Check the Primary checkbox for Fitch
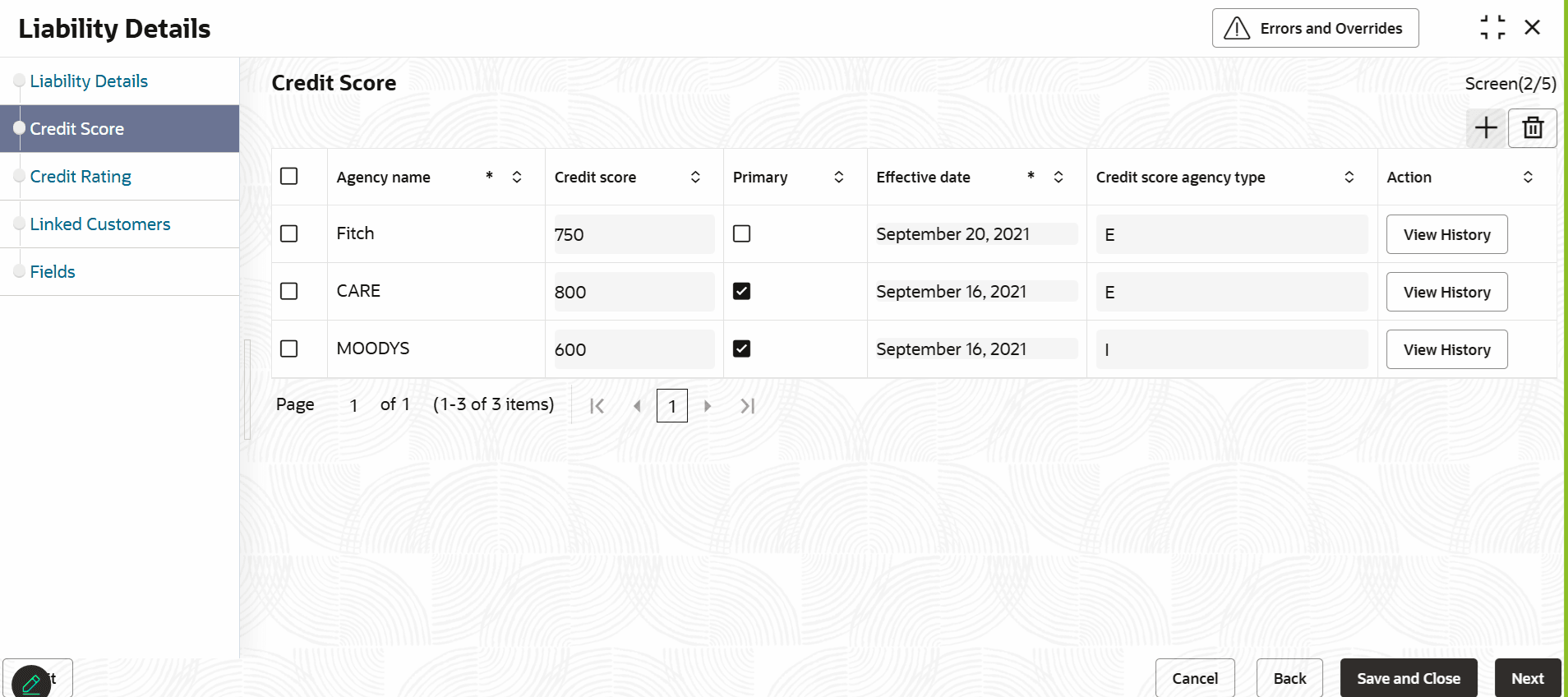The image size is (1568, 697). coord(741,234)
